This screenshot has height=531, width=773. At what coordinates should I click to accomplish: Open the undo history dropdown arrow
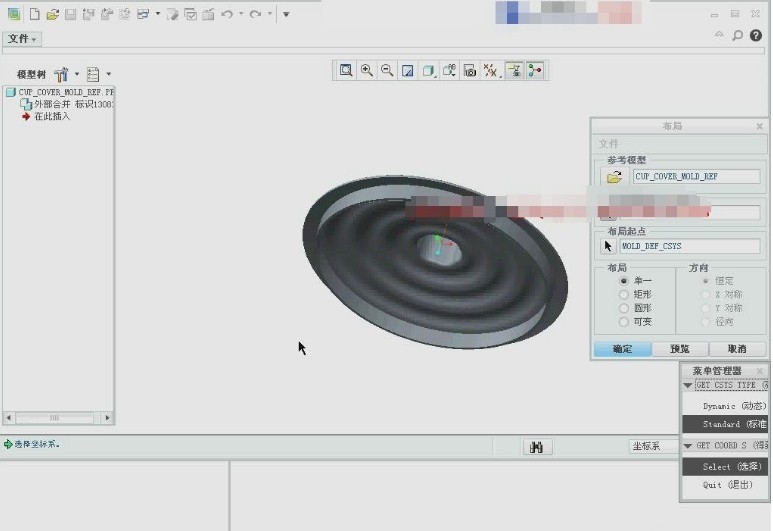pos(241,14)
